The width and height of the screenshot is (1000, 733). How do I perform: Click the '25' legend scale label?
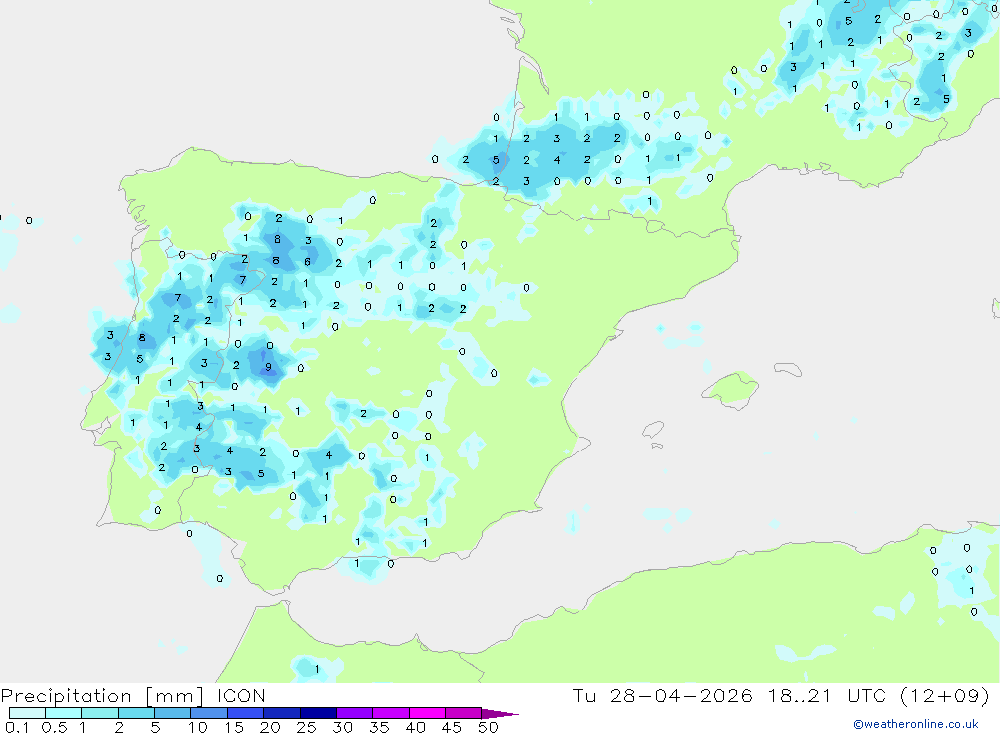307,727
